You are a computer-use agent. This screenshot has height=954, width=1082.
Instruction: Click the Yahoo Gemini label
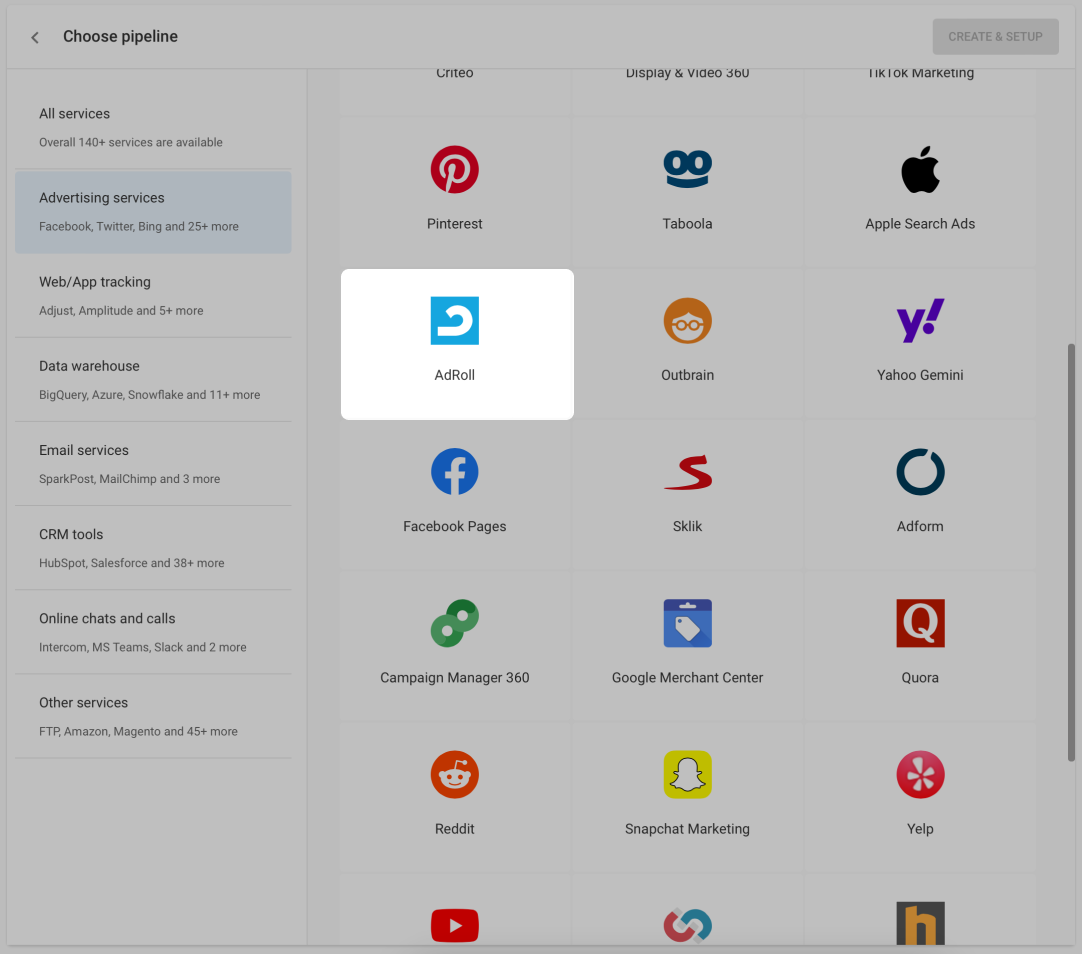(921, 375)
